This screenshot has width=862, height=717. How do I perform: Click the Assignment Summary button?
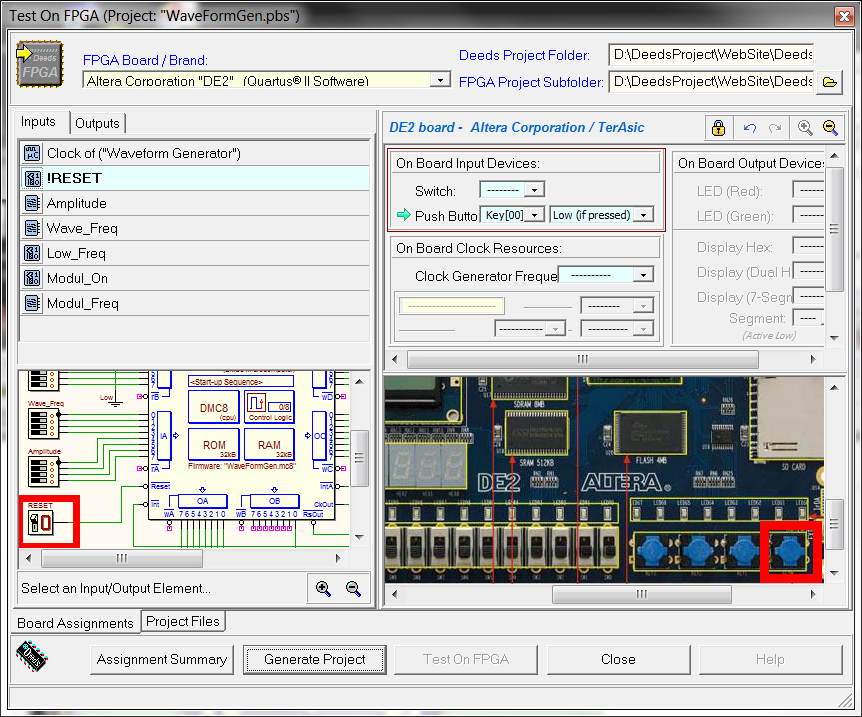tap(162, 659)
